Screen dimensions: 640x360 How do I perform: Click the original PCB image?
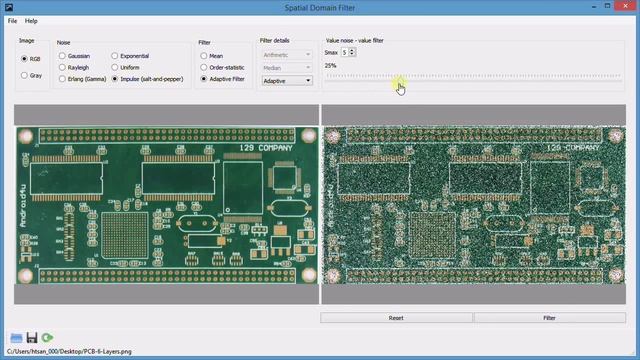click(x=167, y=205)
